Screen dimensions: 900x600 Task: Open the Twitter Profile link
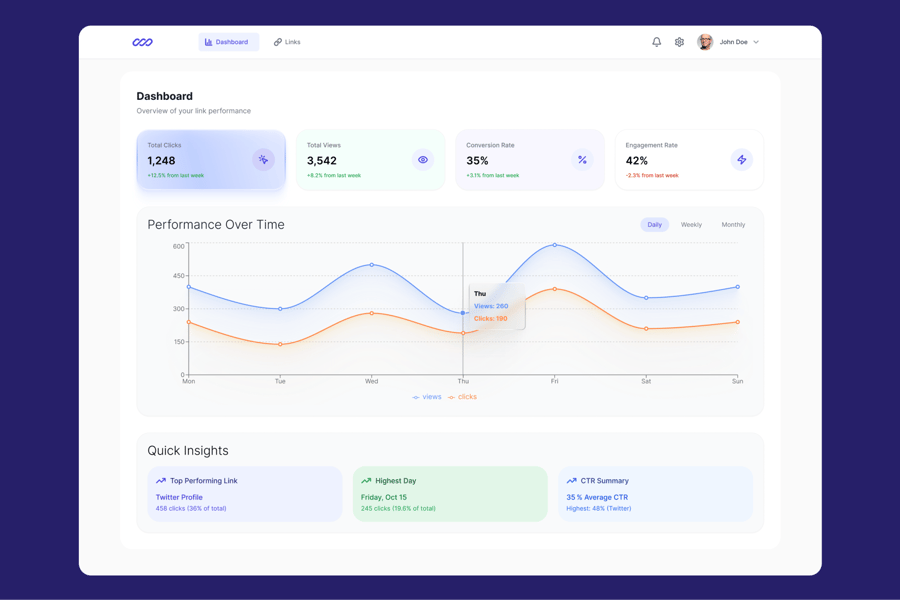point(179,497)
